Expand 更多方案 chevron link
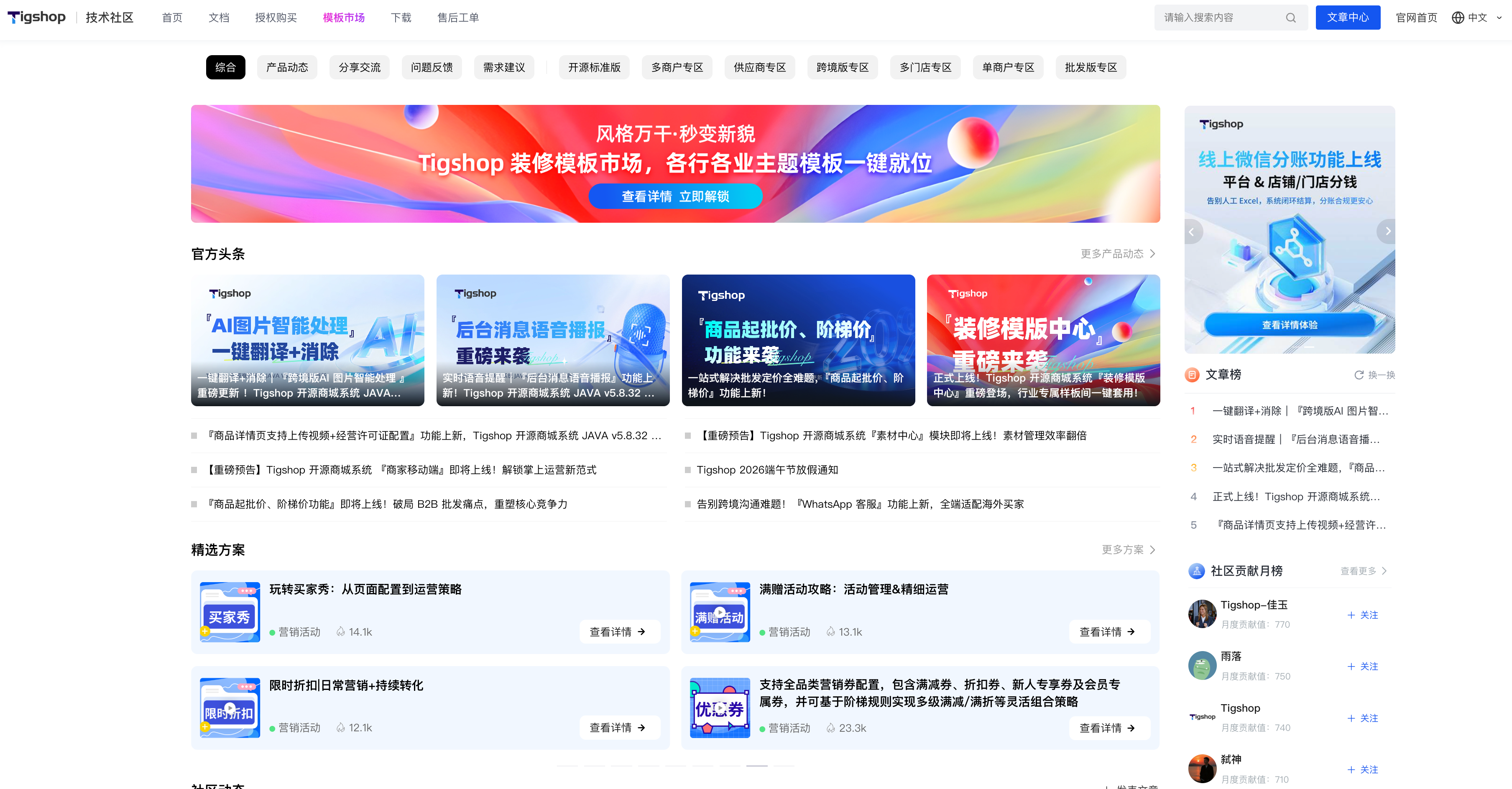Image resolution: width=1512 pixels, height=789 pixels. click(x=1128, y=550)
